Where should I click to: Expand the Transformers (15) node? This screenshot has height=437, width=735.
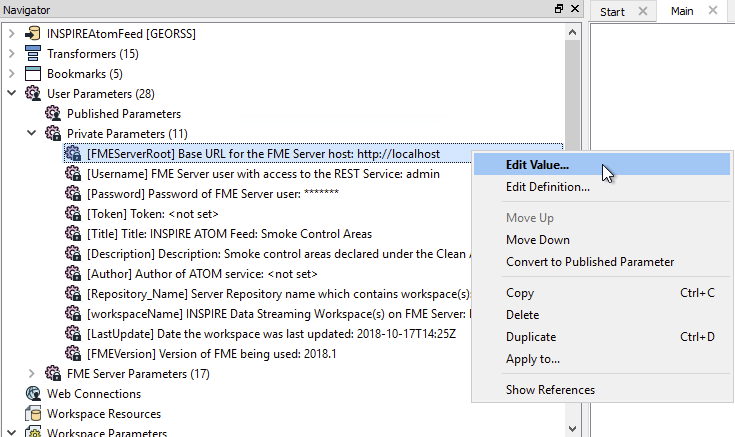coord(11,54)
